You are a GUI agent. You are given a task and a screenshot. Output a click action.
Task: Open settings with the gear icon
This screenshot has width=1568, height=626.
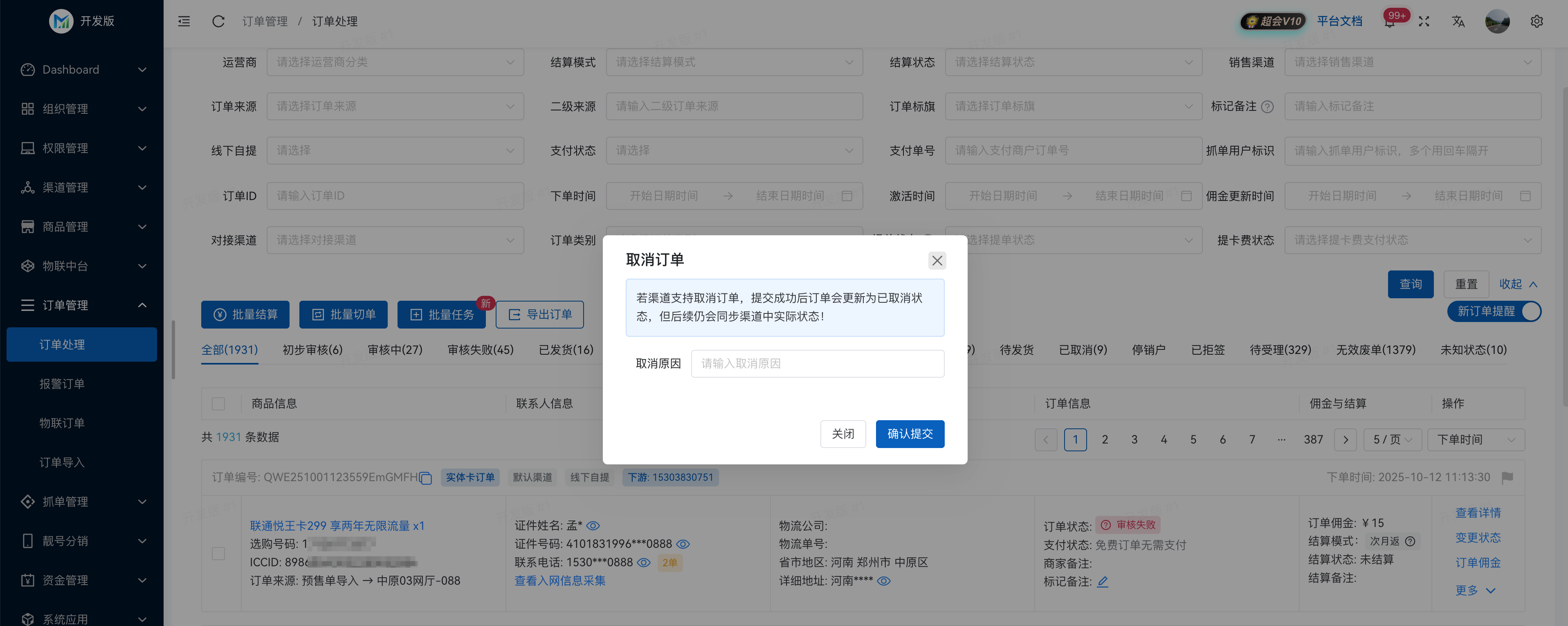(x=1537, y=21)
